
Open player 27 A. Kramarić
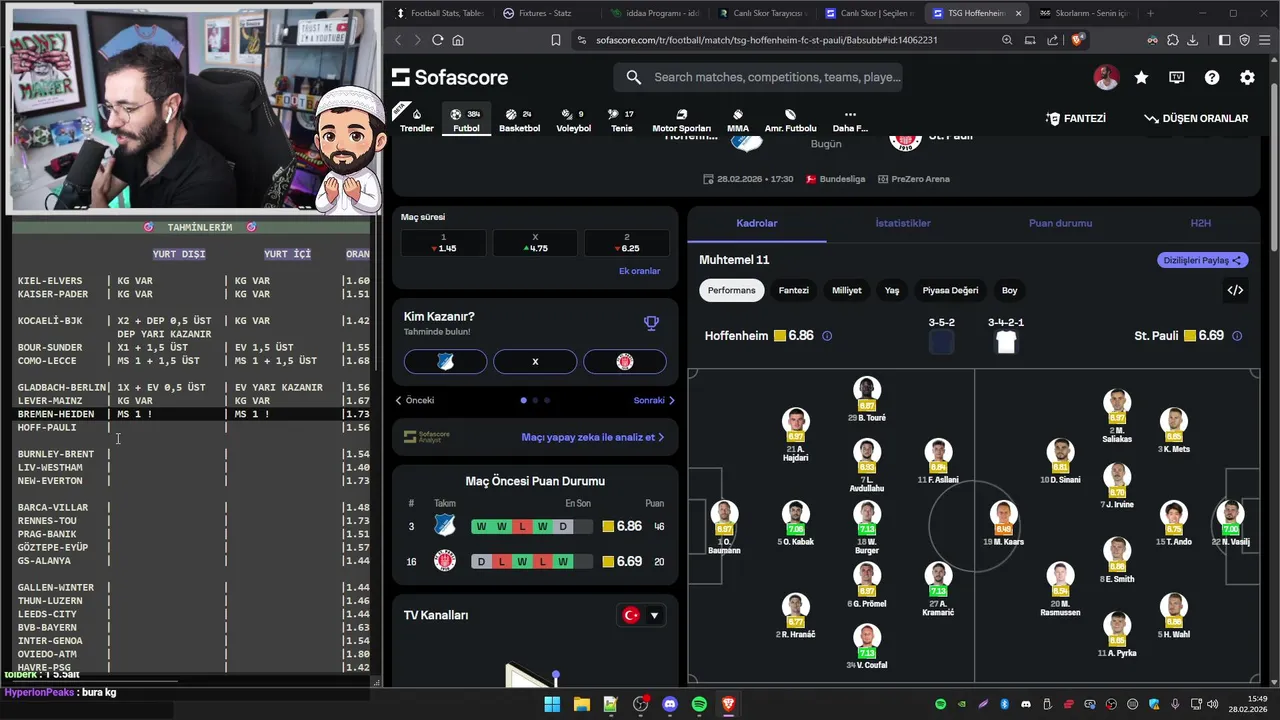click(938, 589)
